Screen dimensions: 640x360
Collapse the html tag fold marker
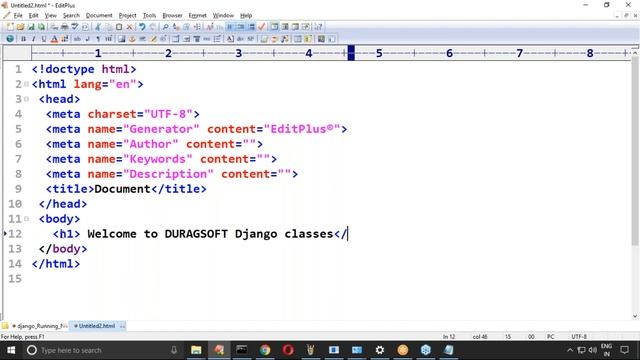27,84
